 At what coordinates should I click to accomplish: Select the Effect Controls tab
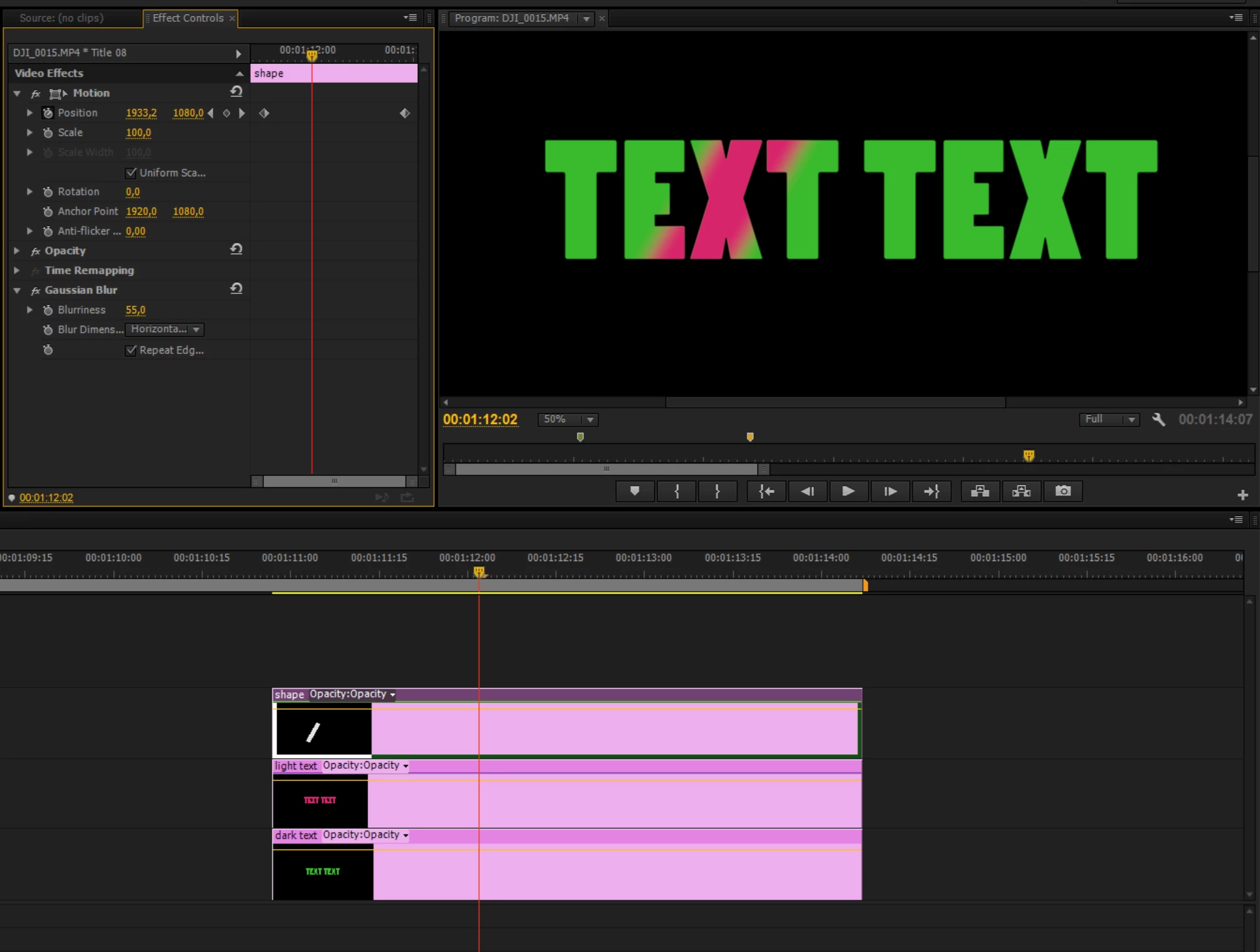pyautogui.click(x=188, y=18)
